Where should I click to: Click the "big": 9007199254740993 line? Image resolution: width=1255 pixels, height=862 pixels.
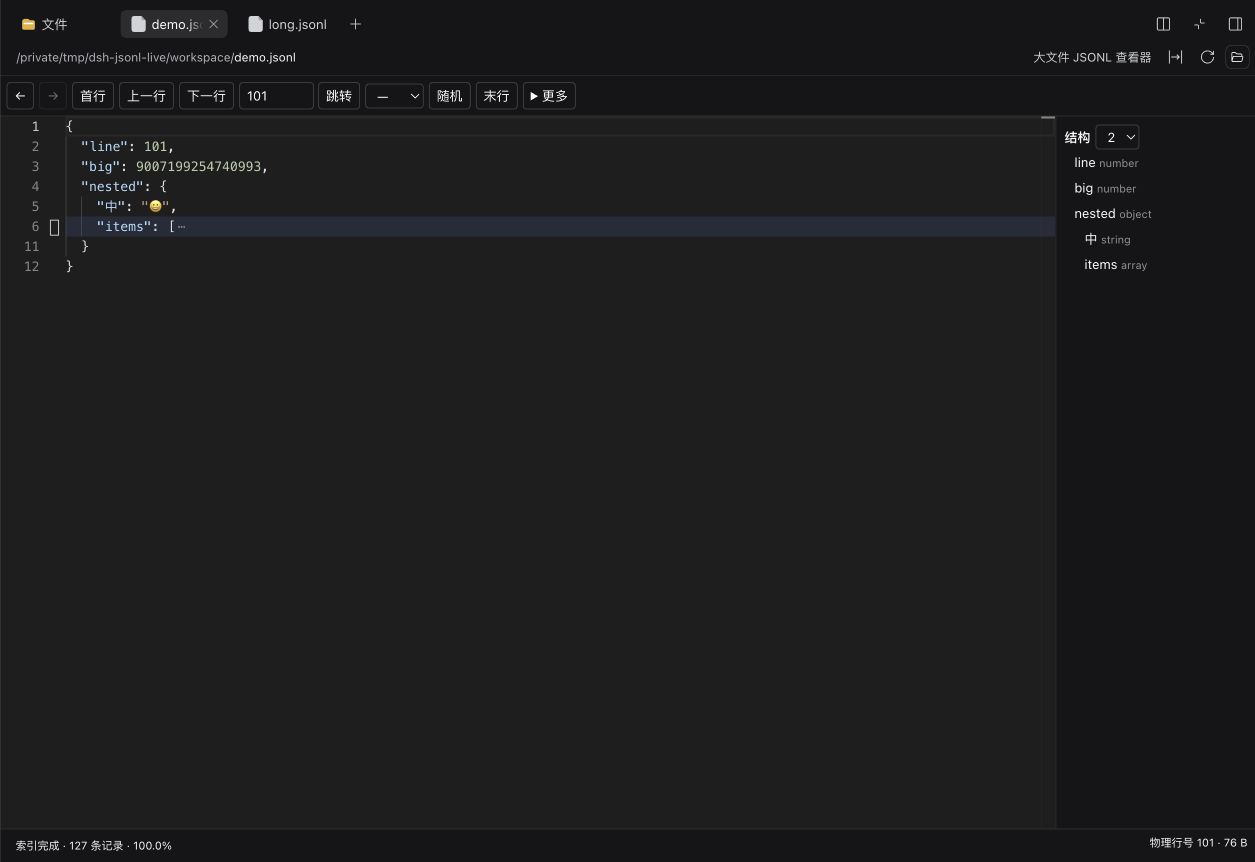click(x=175, y=166)
